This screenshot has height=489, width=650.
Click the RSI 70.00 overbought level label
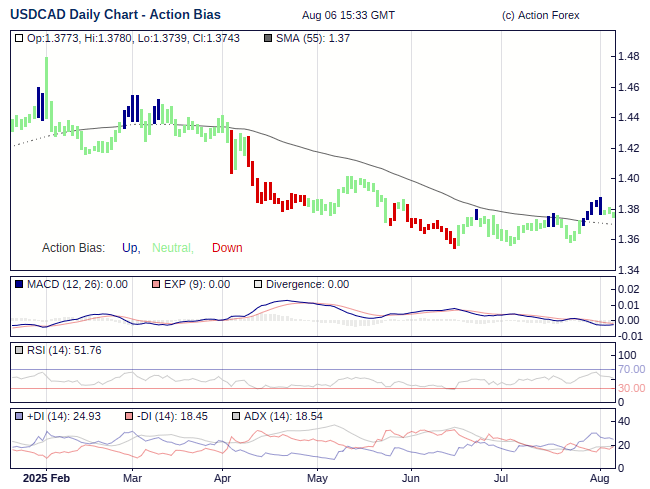coord(631,369)
